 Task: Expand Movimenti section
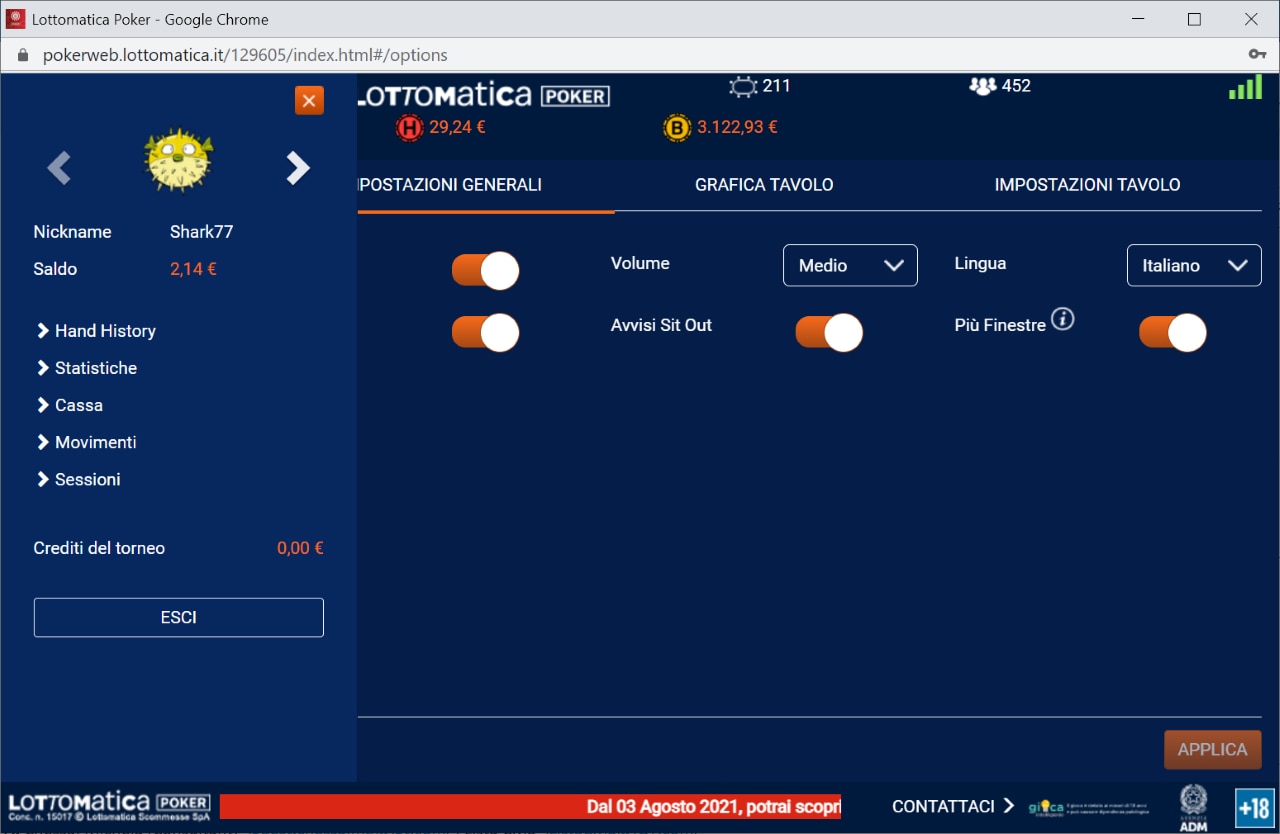pos(87,442)
